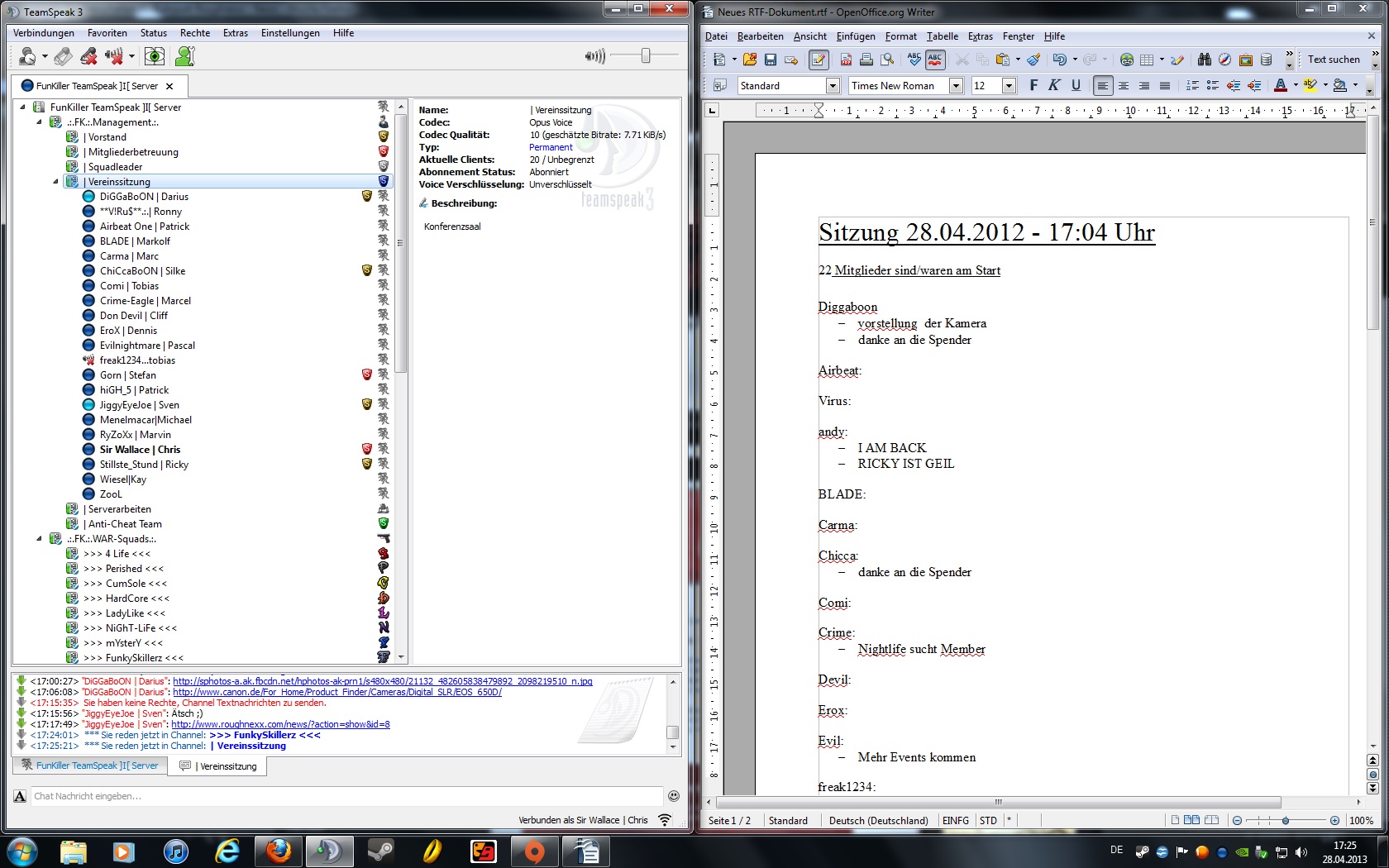Click the Permanent channel type link

[x=551, y=147]
